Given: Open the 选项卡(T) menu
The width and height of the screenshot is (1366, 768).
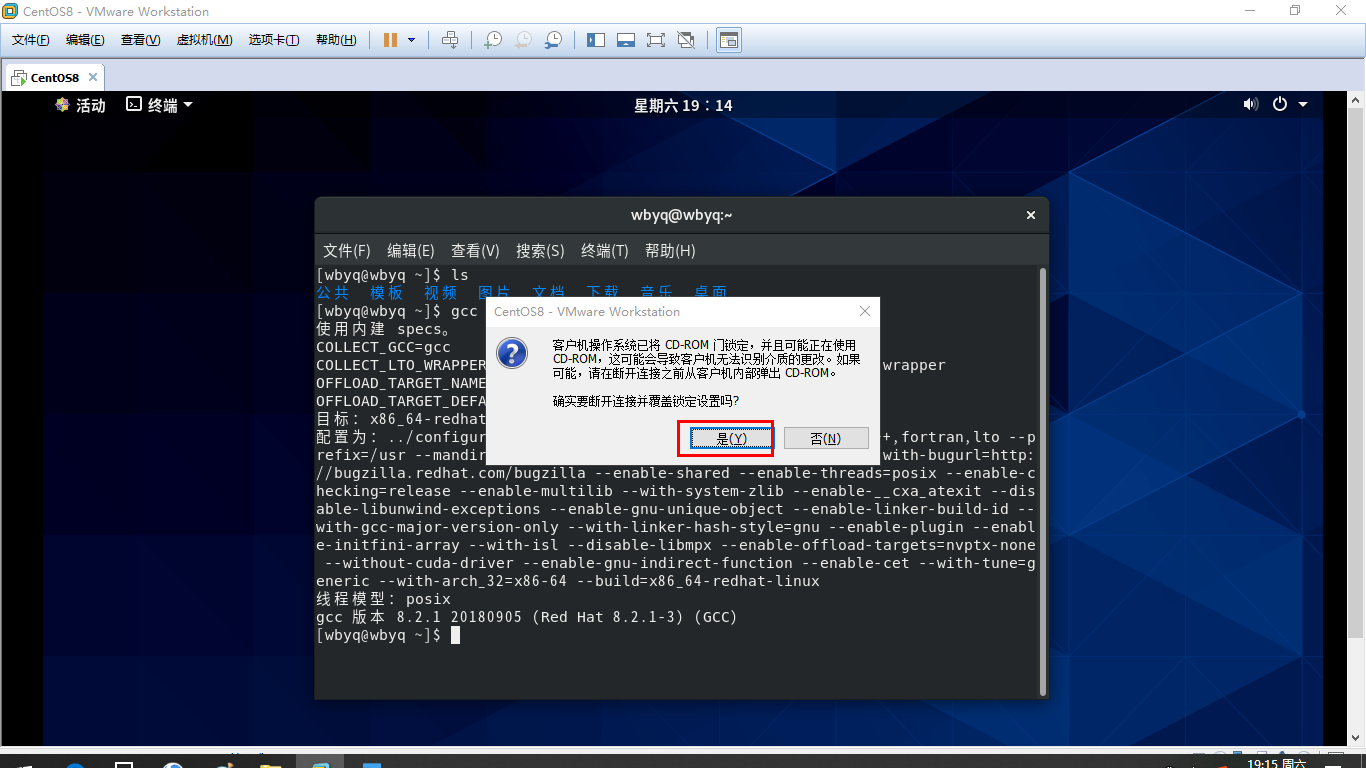Looking at the screenshot, I should (274, 40).
